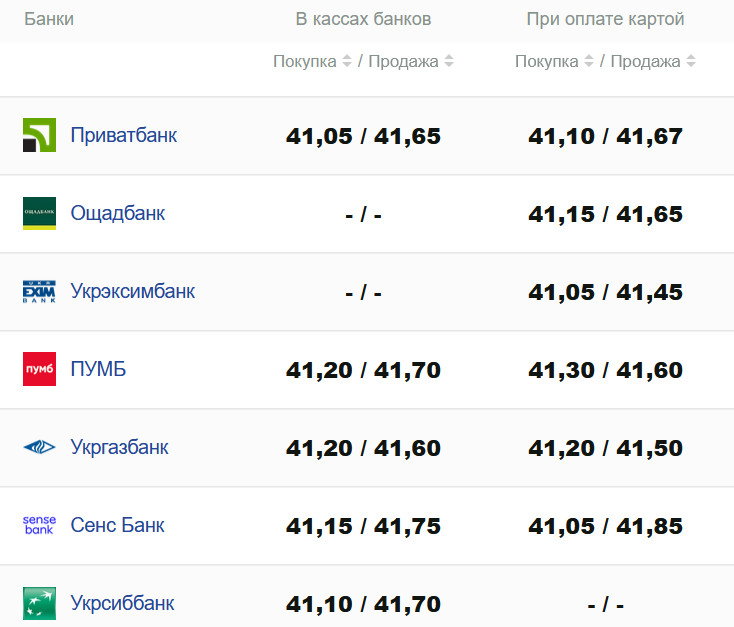Go to the Сенс Банк page link

[117, 525]
